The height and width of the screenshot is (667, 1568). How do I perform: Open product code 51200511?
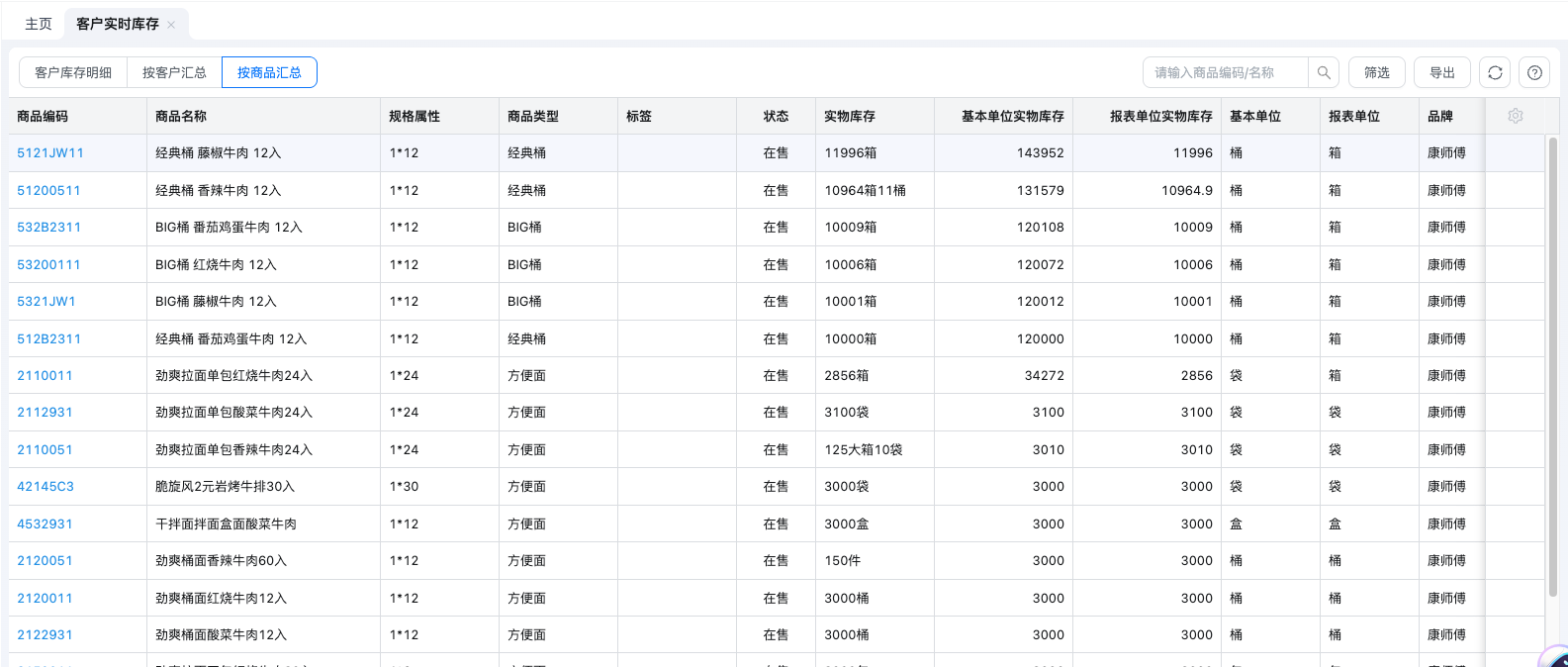(48, 190)
